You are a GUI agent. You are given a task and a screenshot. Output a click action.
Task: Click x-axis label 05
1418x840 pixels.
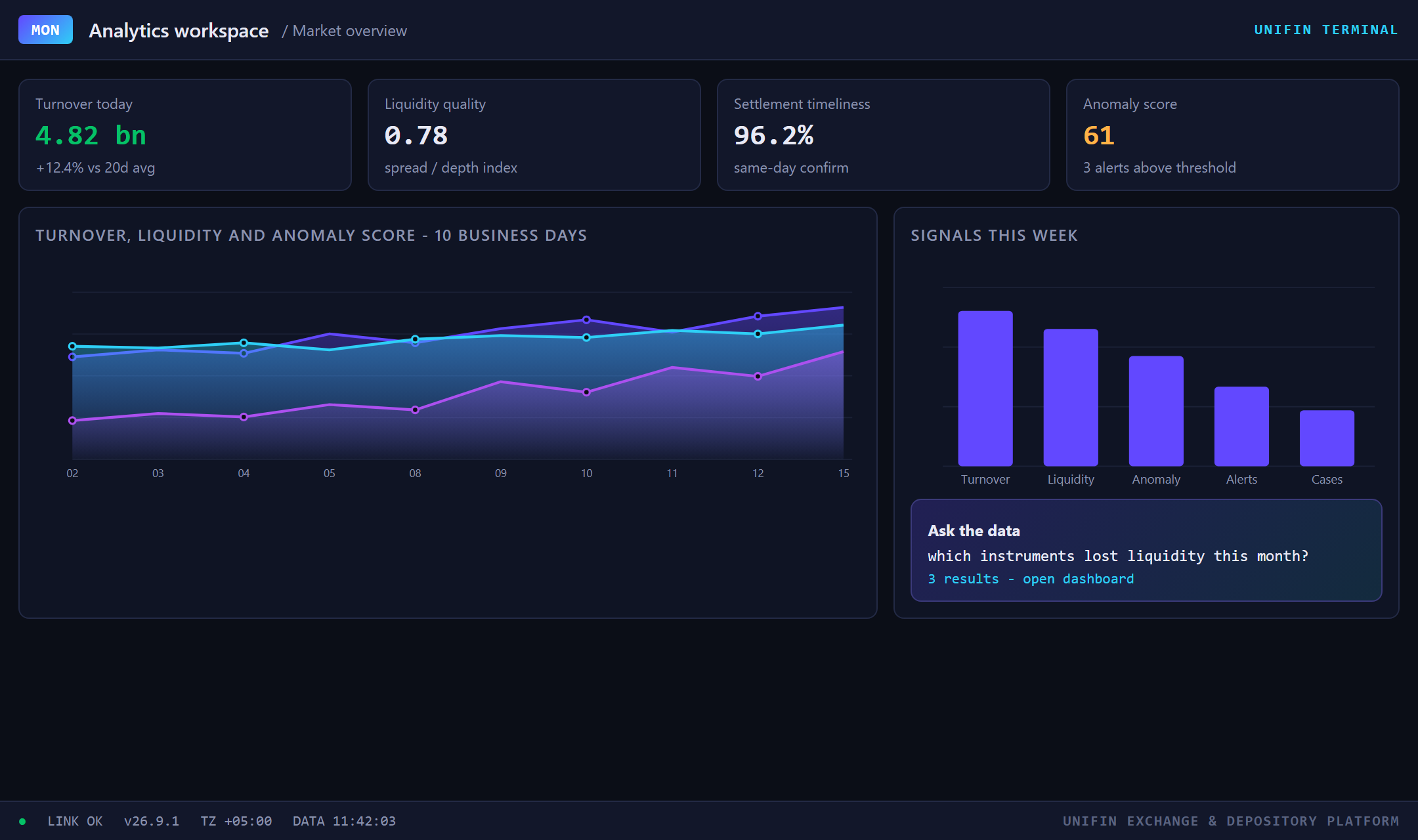click(330, 473)
